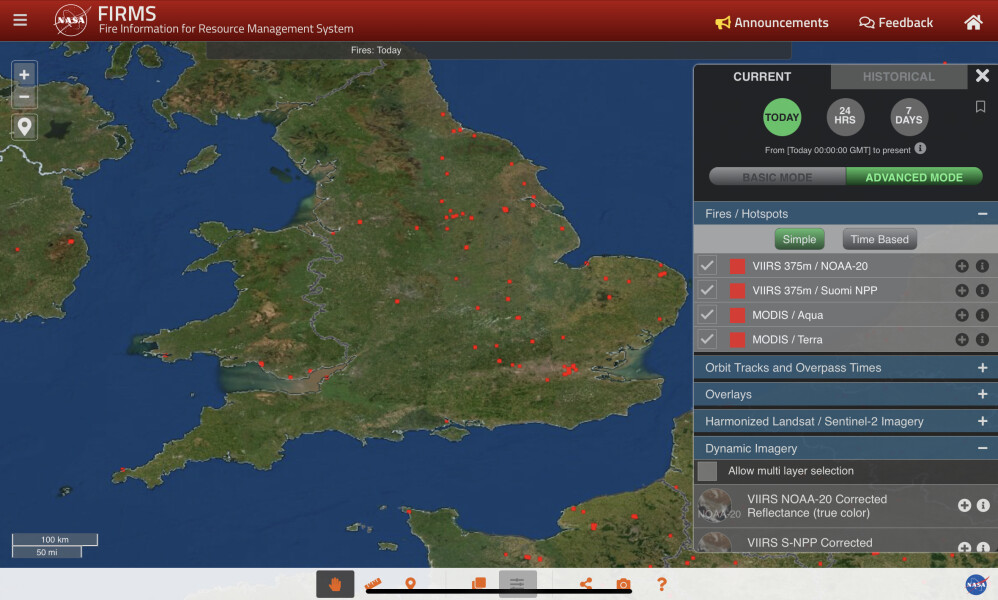Open the imagery comparison tool

tap(478, 584)
